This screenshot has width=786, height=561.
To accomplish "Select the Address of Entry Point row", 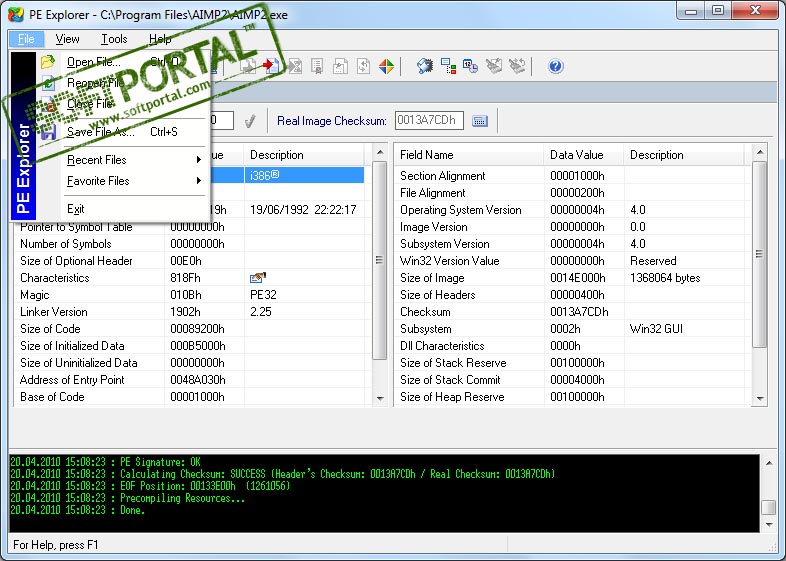I will click(x=193, y=380).
